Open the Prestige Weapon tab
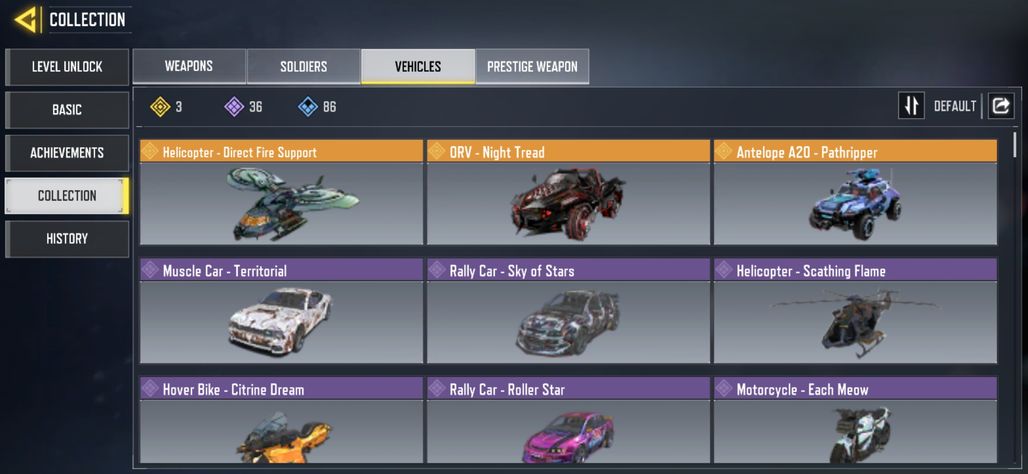 [x=532, y=66]
